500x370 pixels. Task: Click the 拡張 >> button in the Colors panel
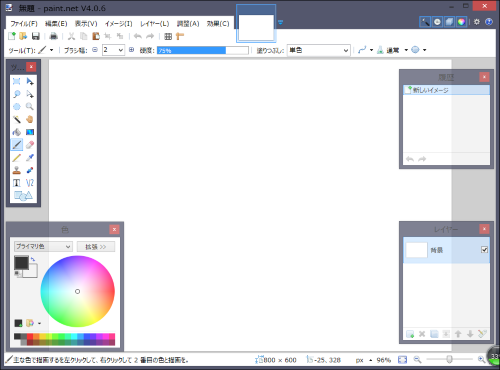click(96, 246)
